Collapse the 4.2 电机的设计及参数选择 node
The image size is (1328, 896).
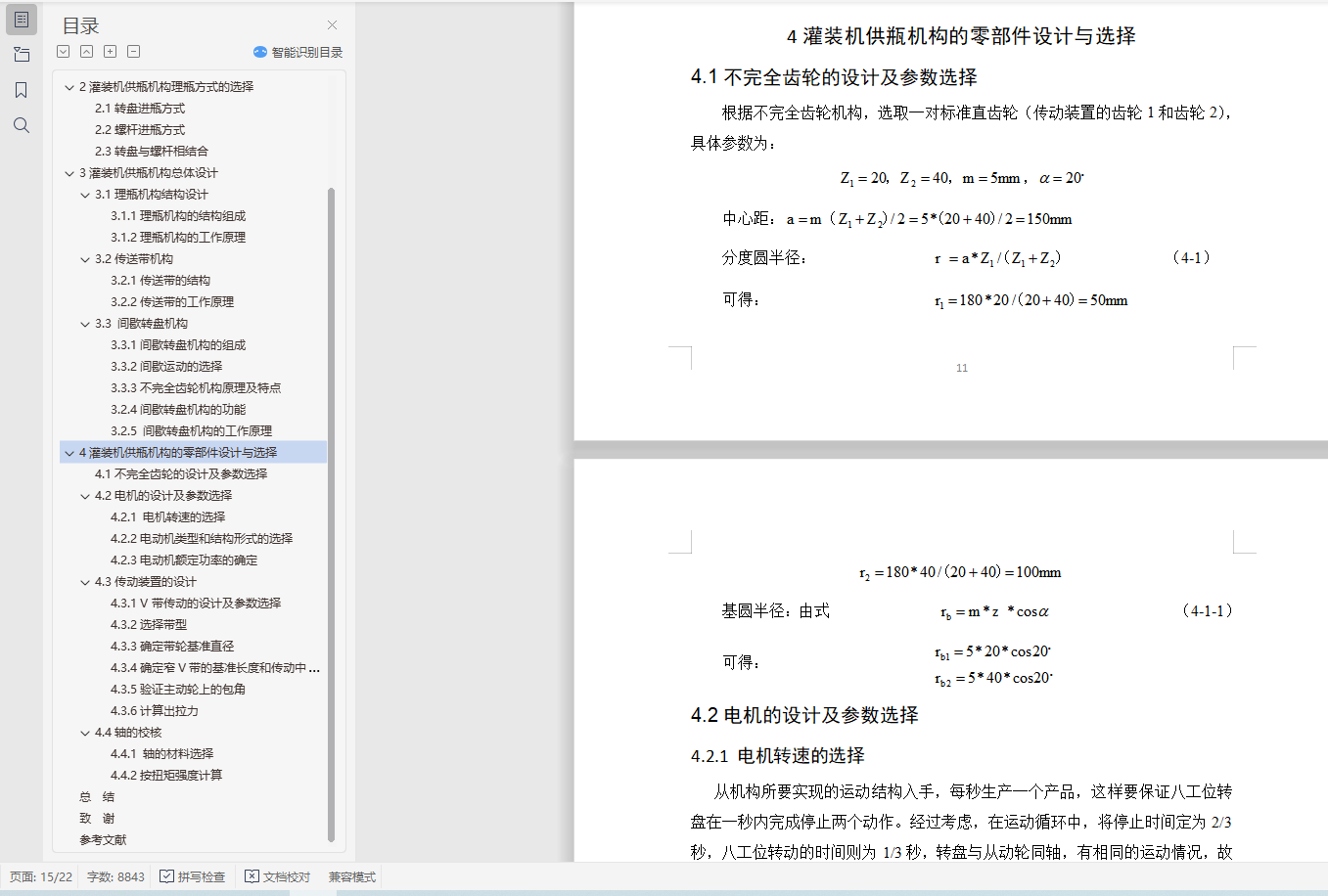tap(85, 496)
